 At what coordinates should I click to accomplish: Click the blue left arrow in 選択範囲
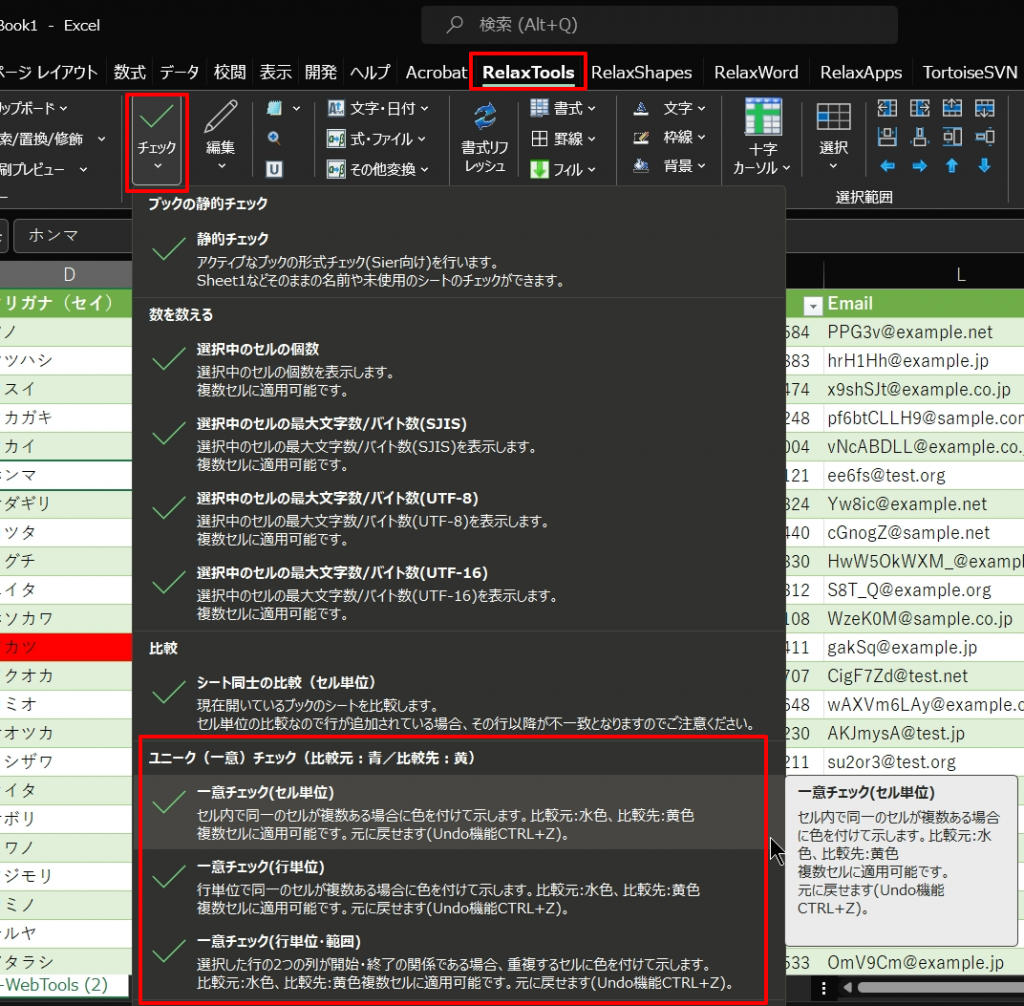click(x=887, y=166)
